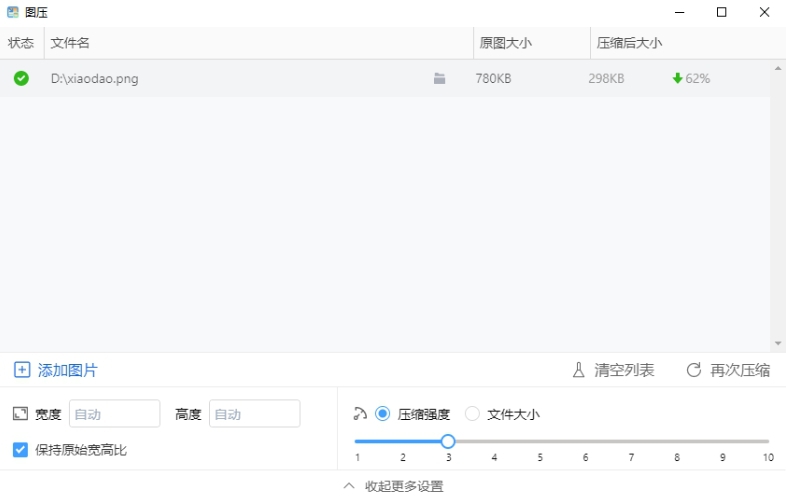Recompress using 再次压缩 label
The width and height of the screenshot is (786, 500).
[x=740, y=370]
